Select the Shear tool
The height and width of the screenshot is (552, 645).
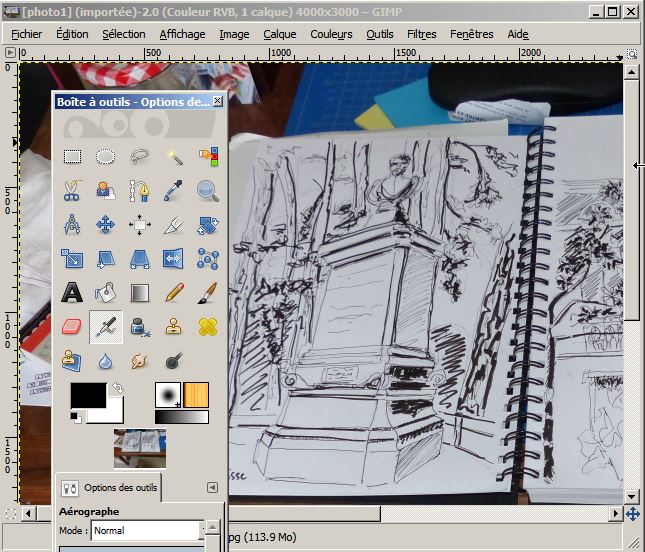pyautogui.click(x=105, y=259)
